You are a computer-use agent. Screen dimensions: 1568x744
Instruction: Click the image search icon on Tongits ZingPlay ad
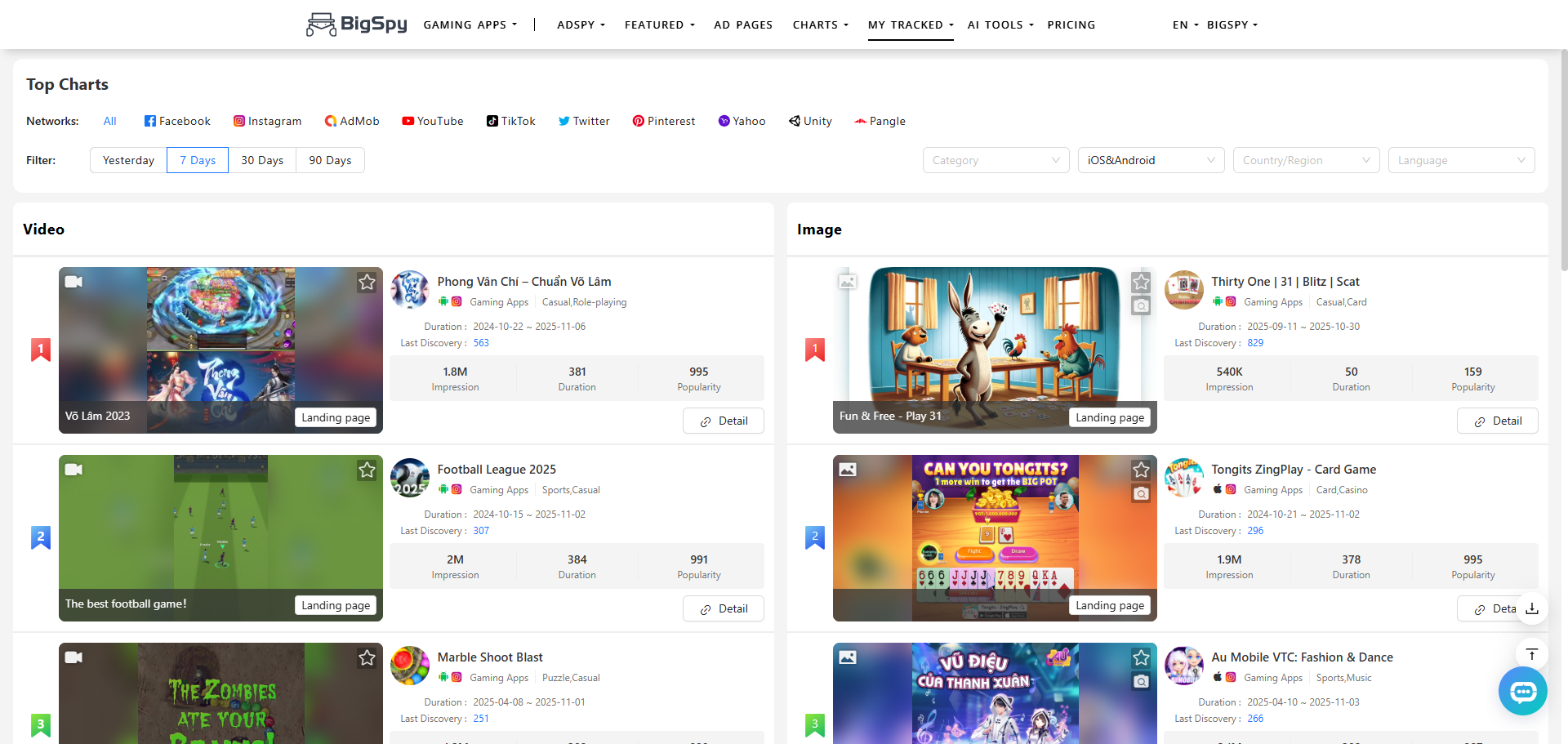(1141, 494)
